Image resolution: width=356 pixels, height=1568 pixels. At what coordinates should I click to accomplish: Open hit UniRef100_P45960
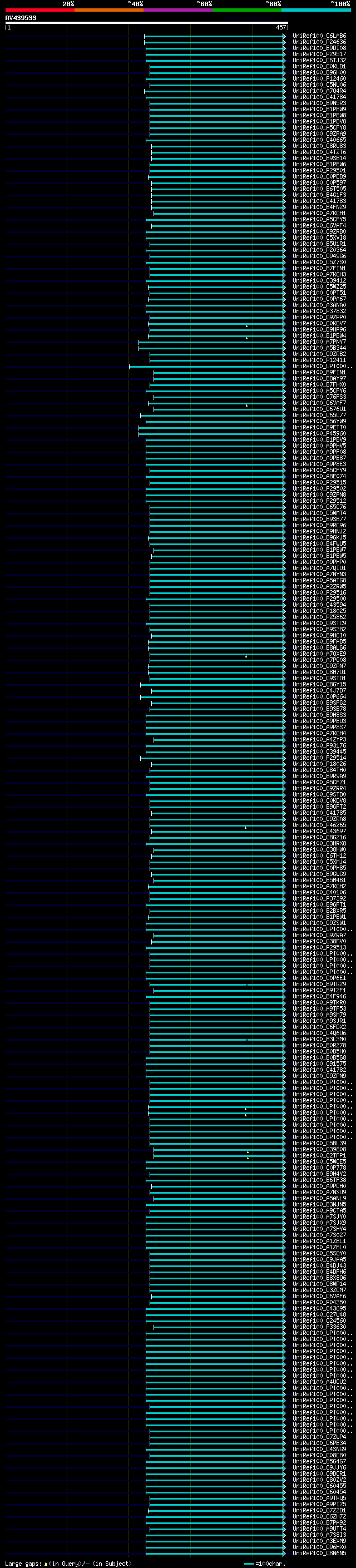click(319, 433)
